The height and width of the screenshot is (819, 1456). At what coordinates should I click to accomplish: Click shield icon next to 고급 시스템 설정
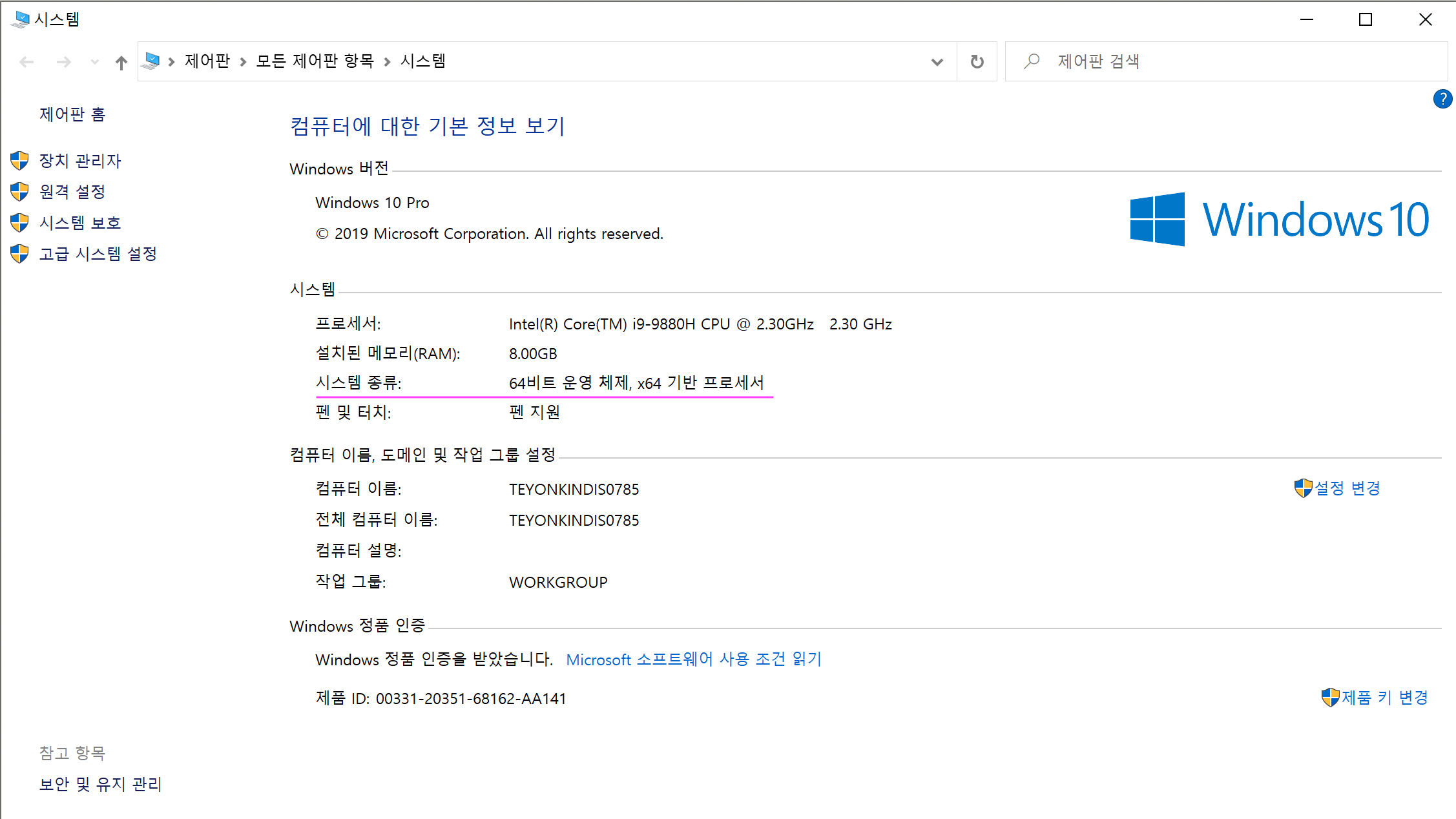[x=19, y=254]
